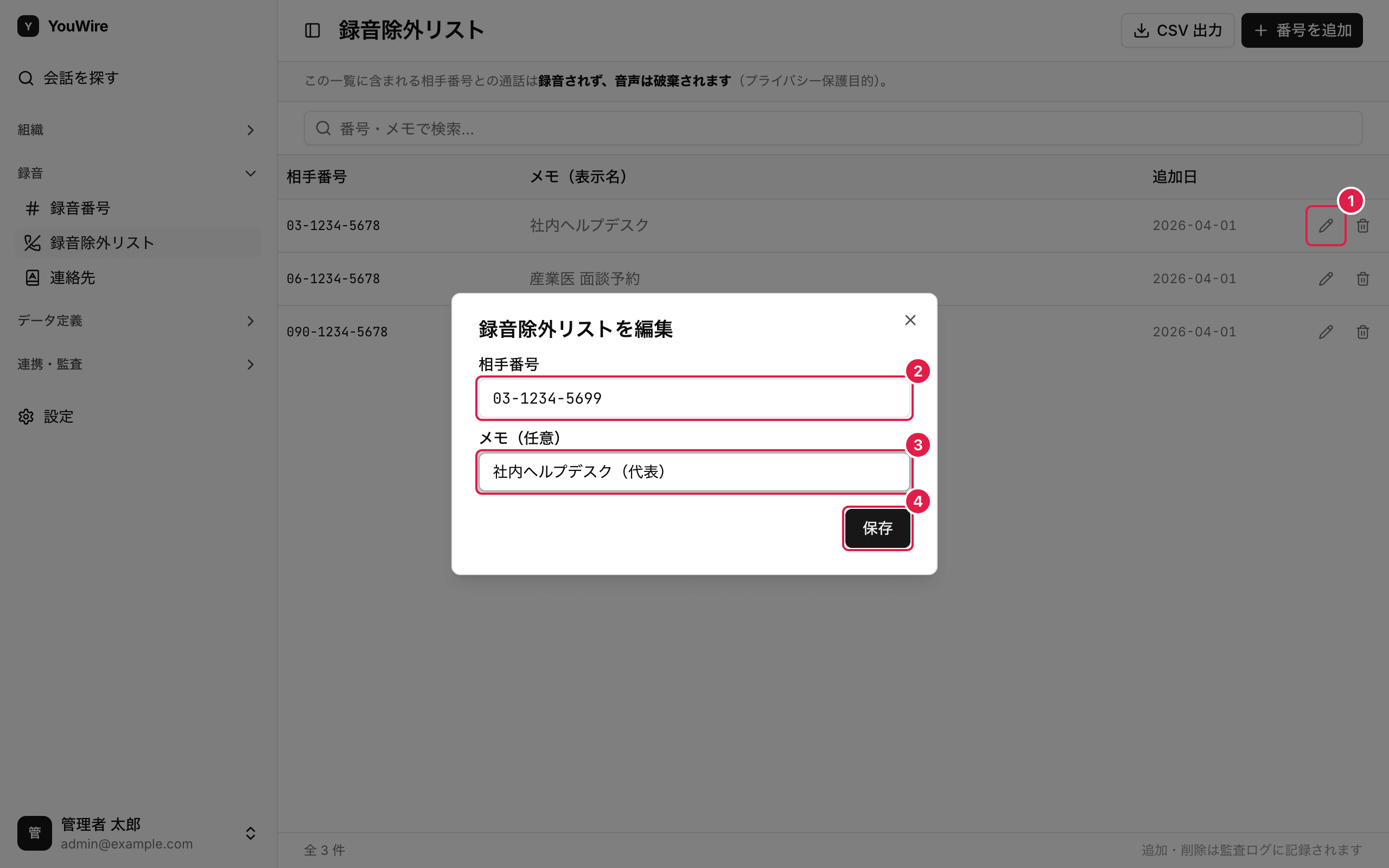
Task: Click the 産業医 面談予約 memo cell
Action: click(x=584, y=279)
